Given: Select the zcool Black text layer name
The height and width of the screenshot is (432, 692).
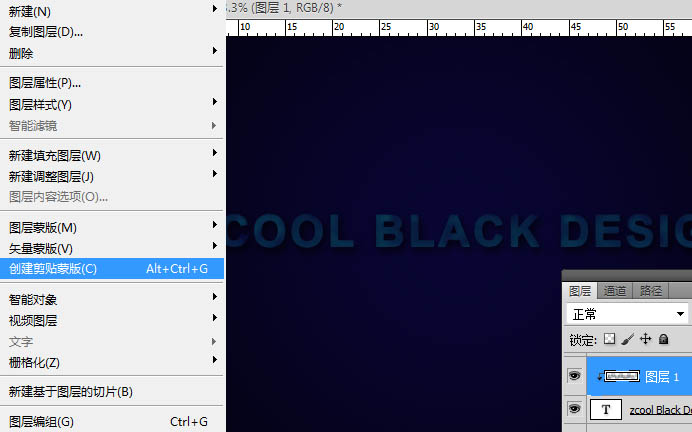Looking at the screenshot, I should coord(661,410).
